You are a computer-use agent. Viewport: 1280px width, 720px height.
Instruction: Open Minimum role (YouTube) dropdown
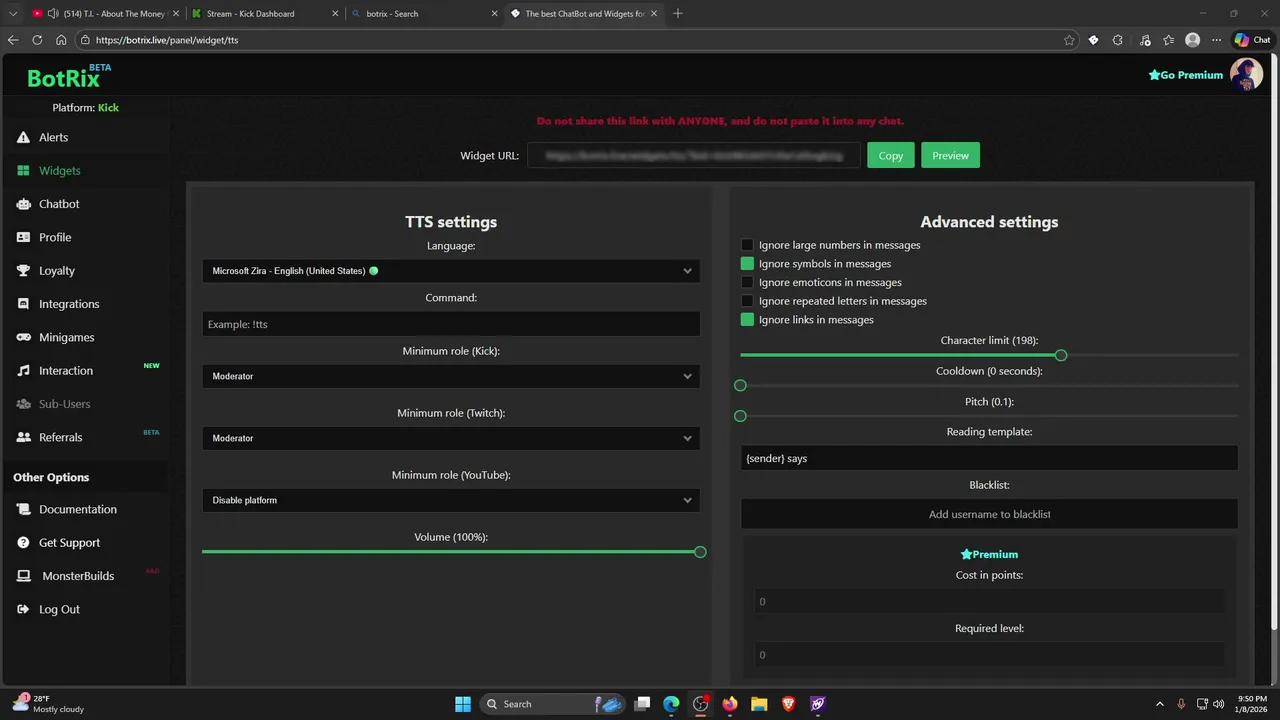451,500
